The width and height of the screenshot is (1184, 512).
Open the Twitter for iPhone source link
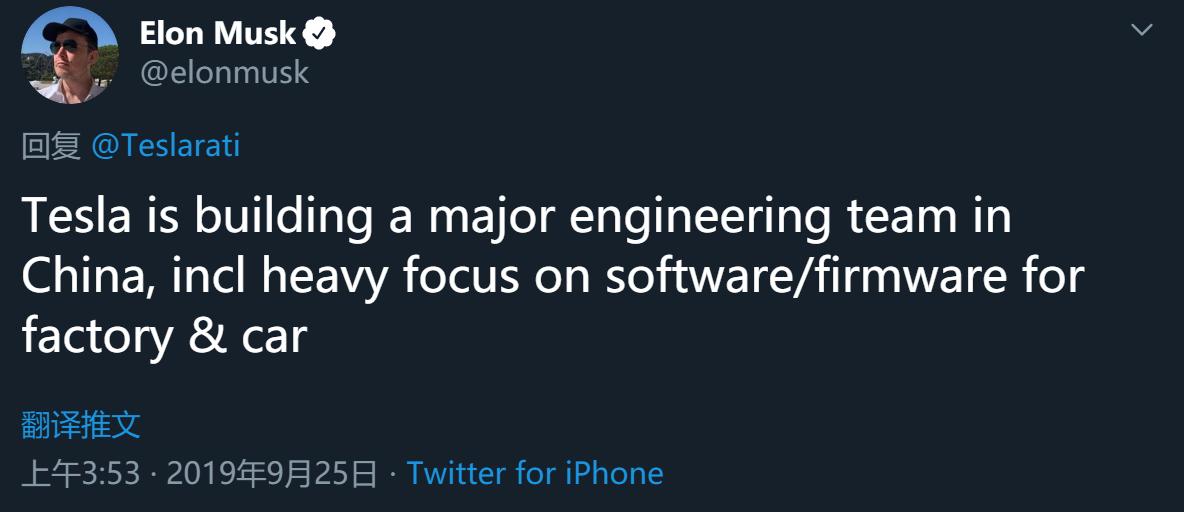point(535,473)
